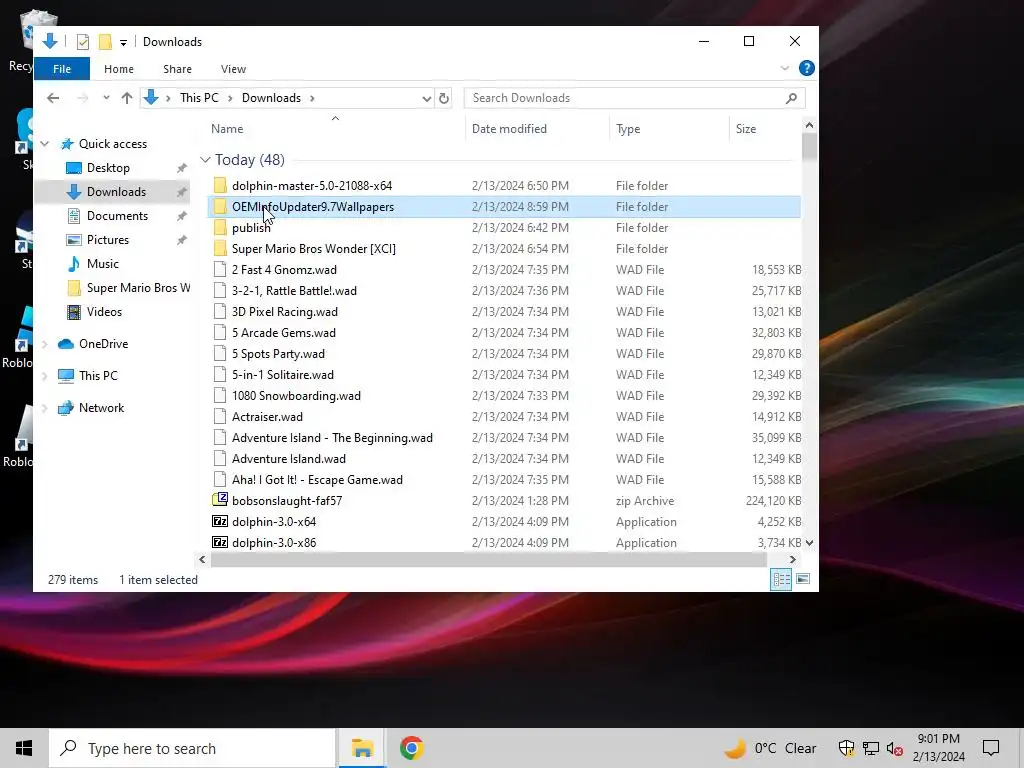Click This PC in the address bar
Viewport: 1024px width, 768px height.
199,98
